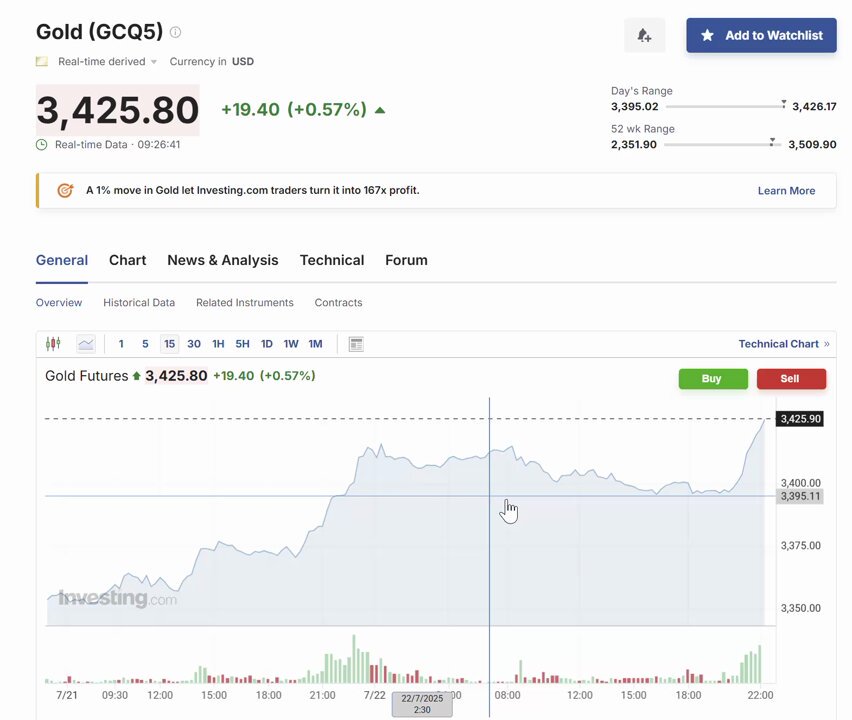
Task: Click the clock icon beside Real-time Data
Action: click(41, 145)
